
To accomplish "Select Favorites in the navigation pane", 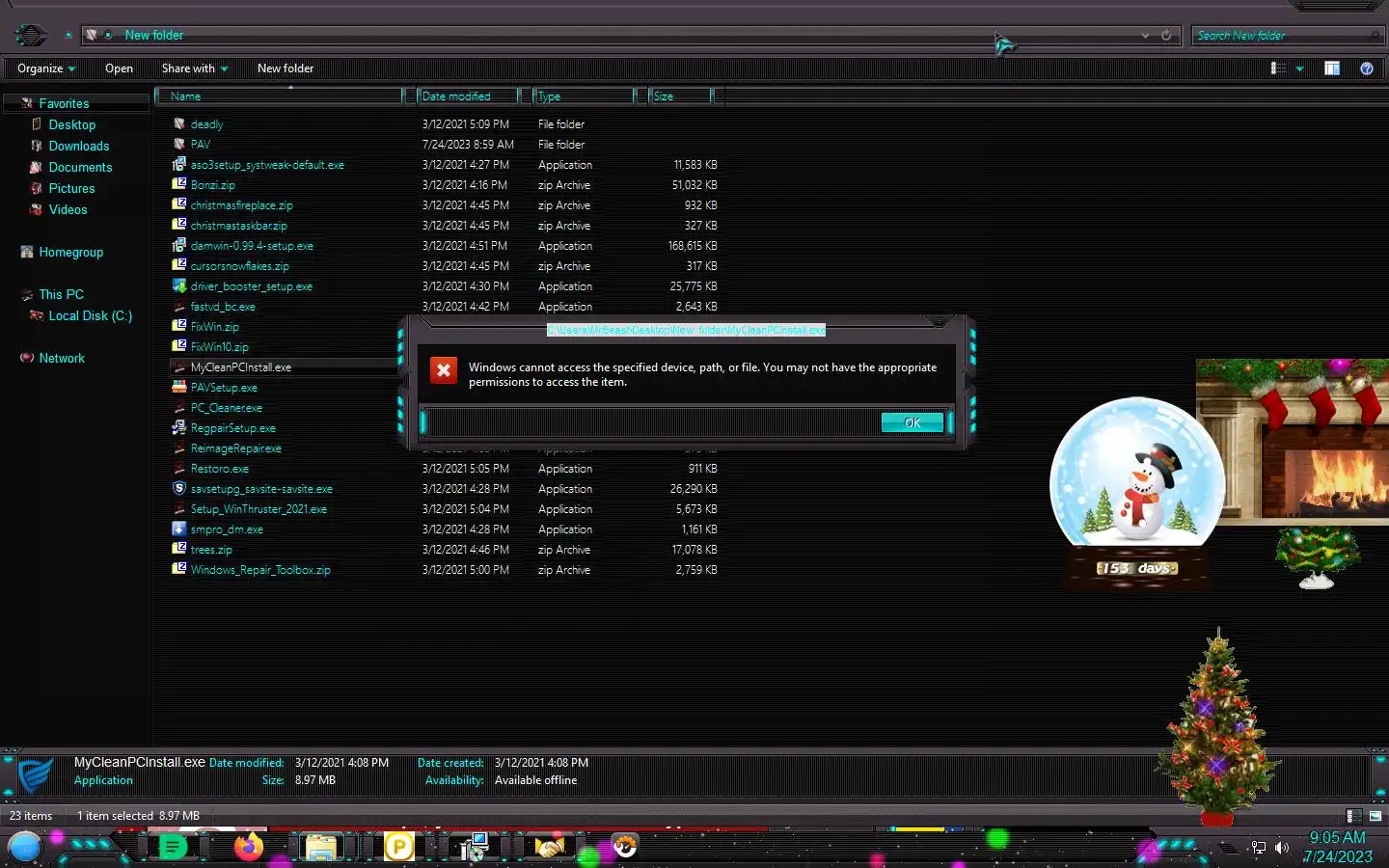I will click(x=64, y=103).
